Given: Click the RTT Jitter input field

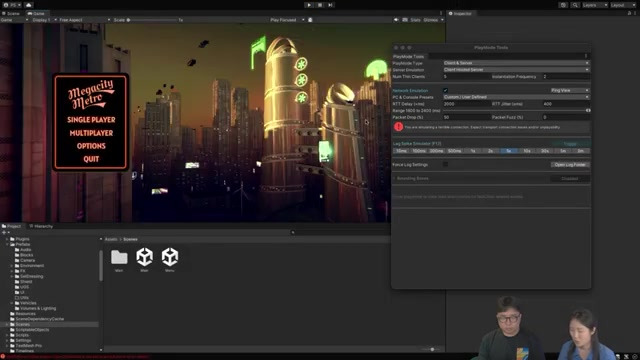Looking at the screenshot, I should coord(566,104).
